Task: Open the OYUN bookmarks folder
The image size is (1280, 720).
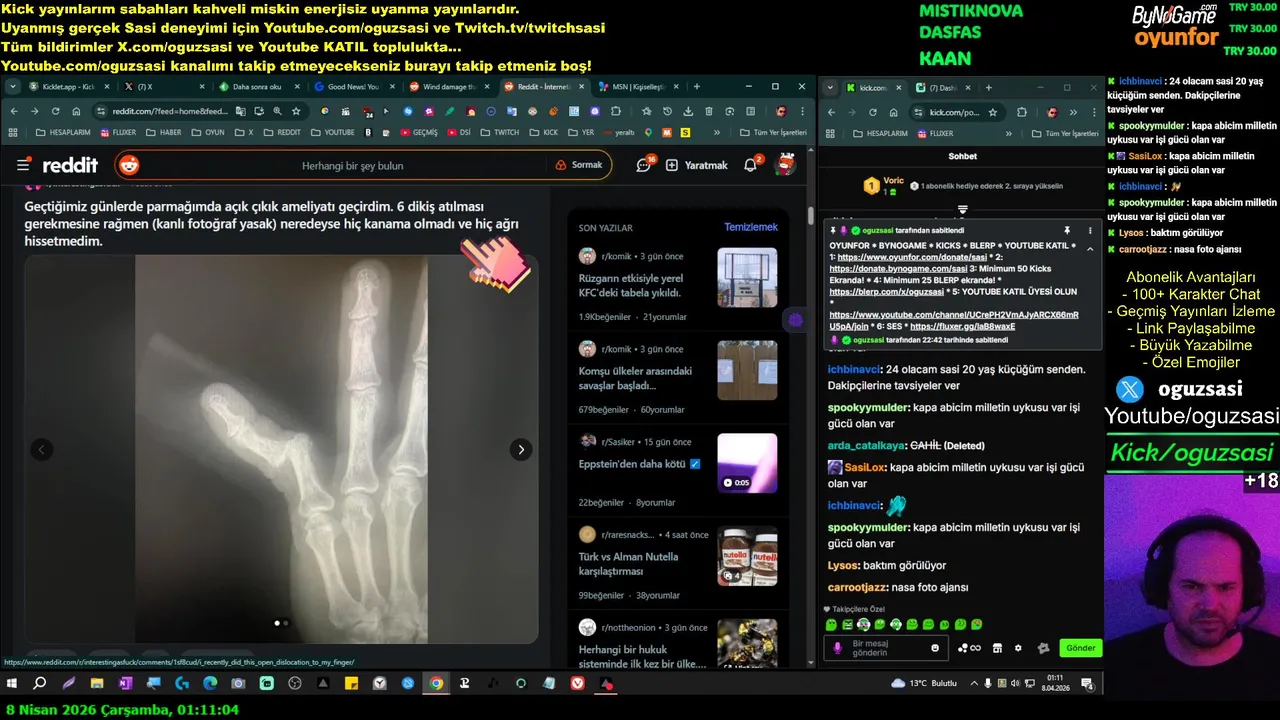Action: pos(207,132)
